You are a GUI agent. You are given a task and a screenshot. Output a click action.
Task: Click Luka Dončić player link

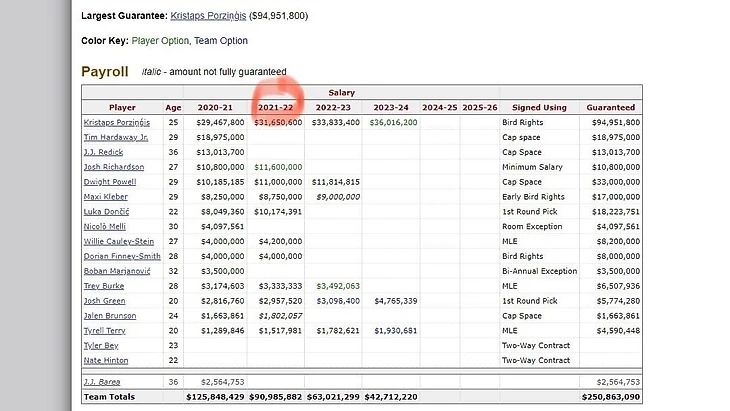(x=106, y=212)
